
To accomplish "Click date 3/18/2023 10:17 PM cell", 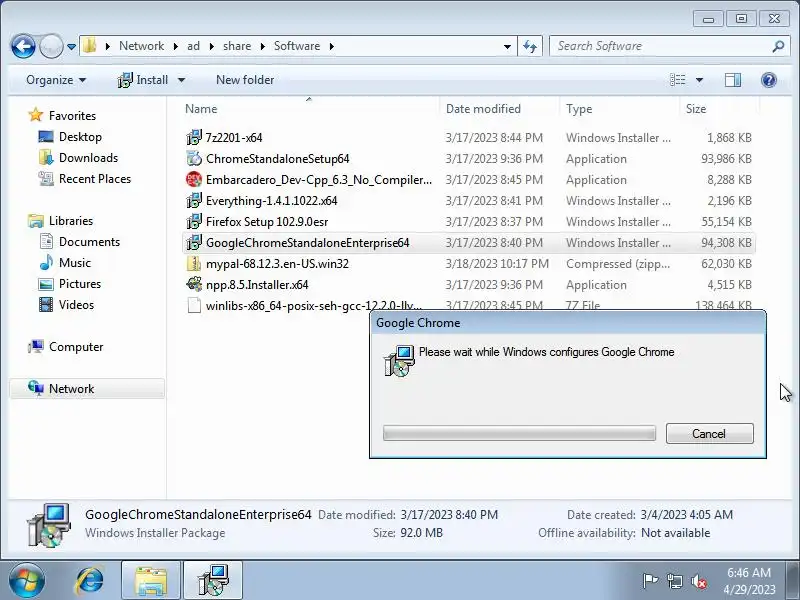I will pyautogui.click(x=497, y=264).
